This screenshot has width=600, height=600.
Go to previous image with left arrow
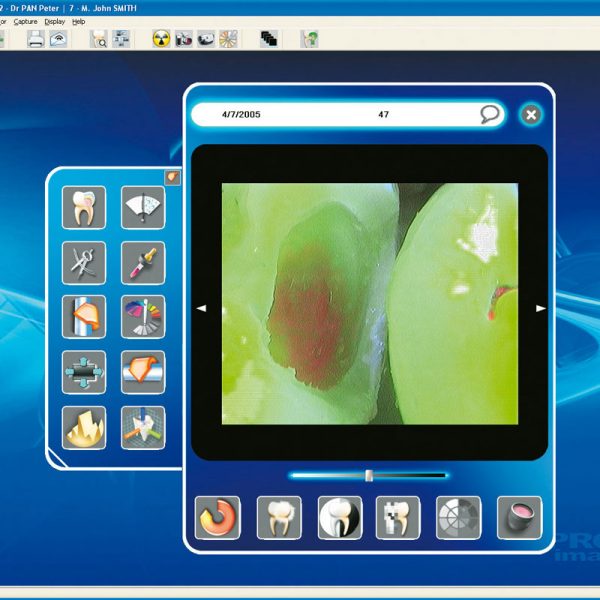tap(201, 308)
